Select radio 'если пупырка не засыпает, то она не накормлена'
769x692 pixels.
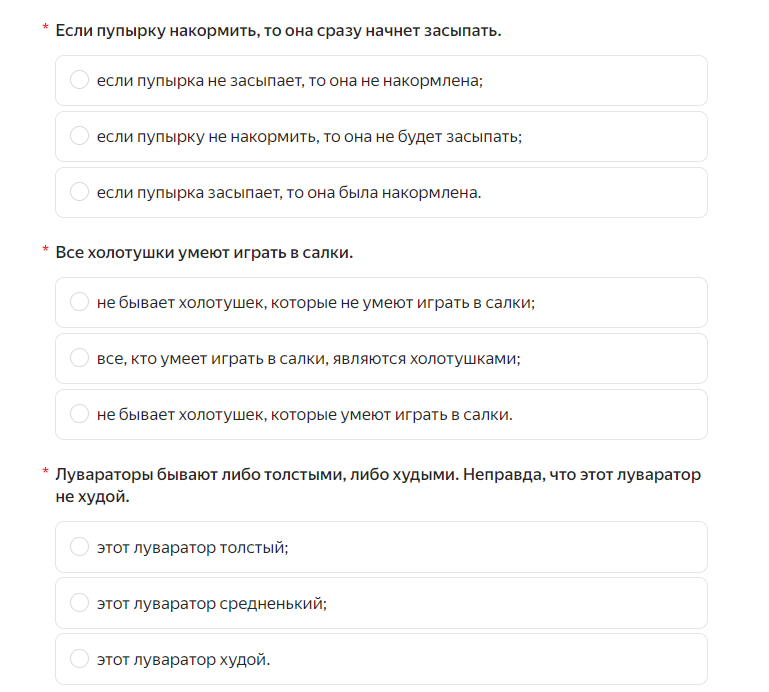tap(79, 79)
